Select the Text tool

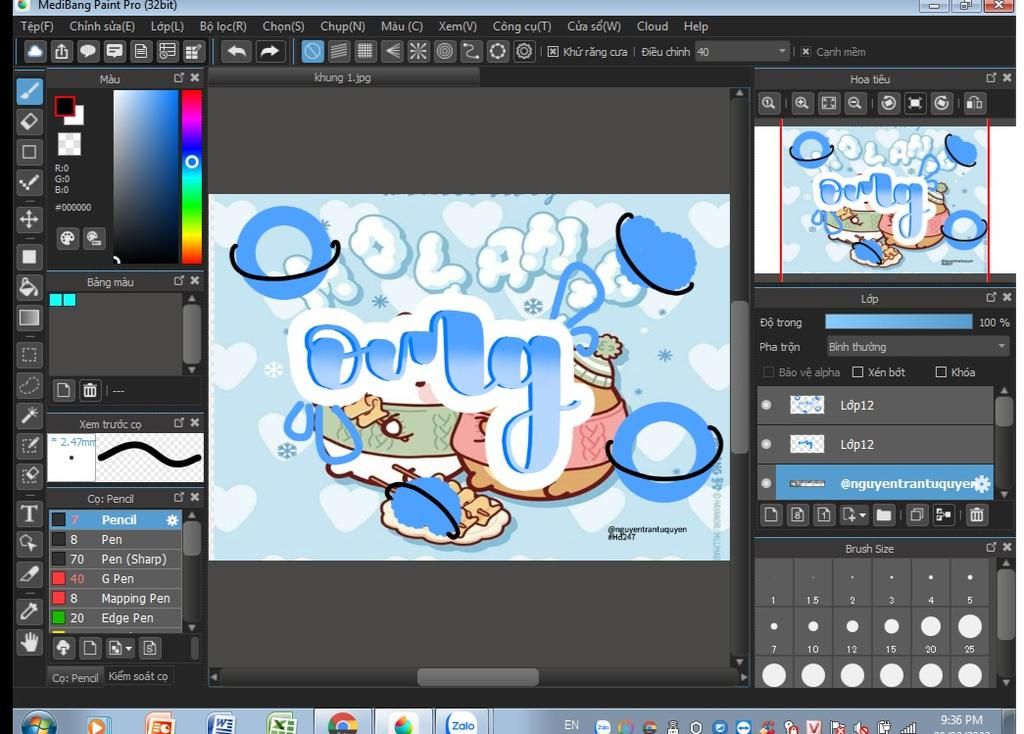pyautogui.click(x=29, y=513)
